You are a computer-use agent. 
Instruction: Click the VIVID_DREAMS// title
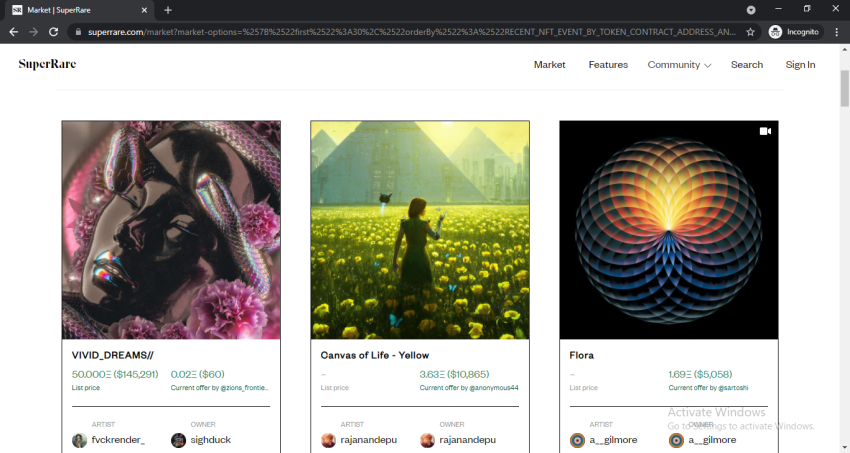[x=112, y=355]
